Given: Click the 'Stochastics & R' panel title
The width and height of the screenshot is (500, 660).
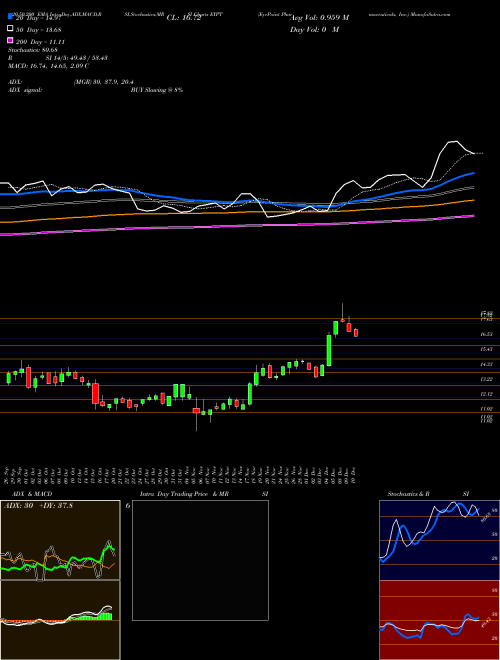Looking at the screenshot, I should pyautogui.click(x=408, y=494).
